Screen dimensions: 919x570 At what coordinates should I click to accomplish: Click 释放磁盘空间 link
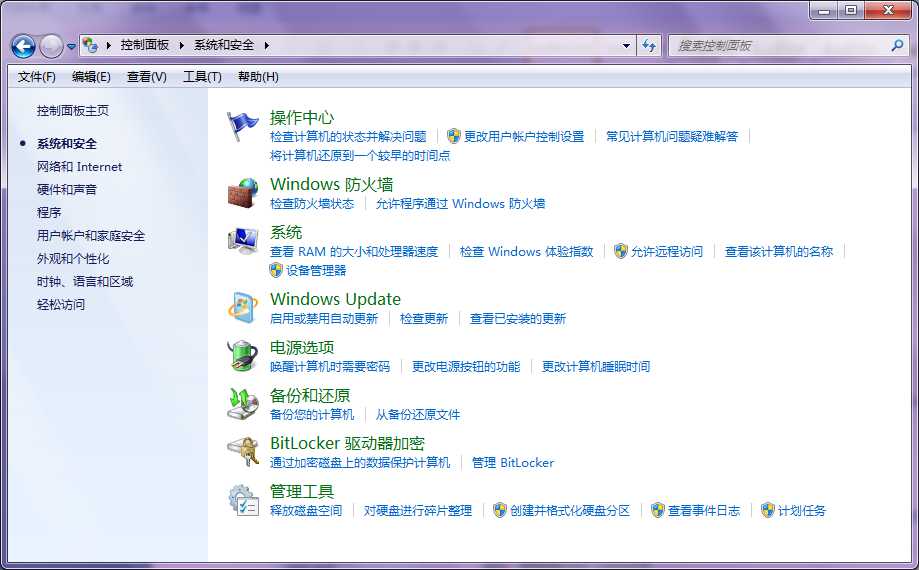(306, 510)
